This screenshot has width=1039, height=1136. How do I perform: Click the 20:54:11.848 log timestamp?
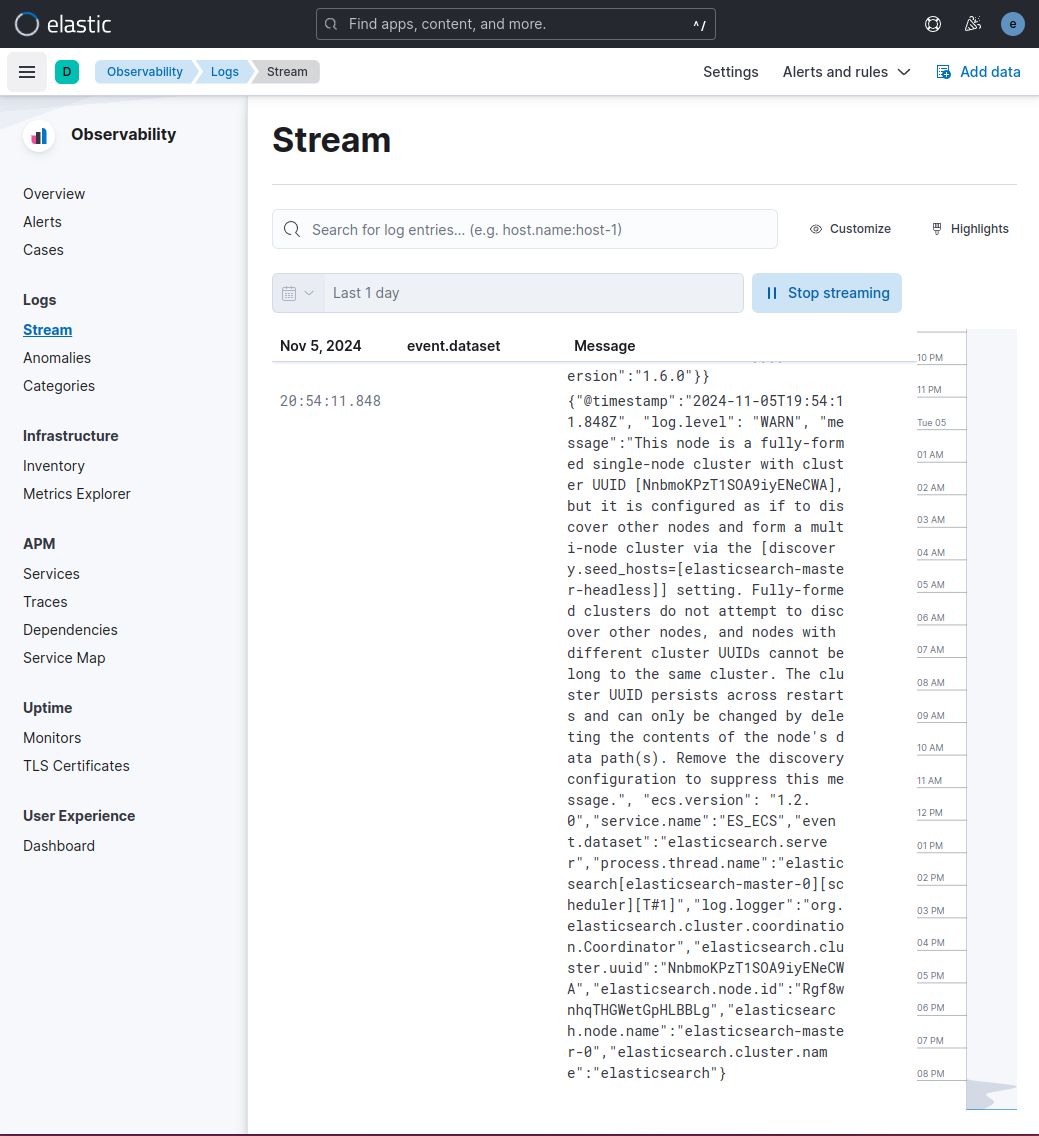[x=330, y=401]
